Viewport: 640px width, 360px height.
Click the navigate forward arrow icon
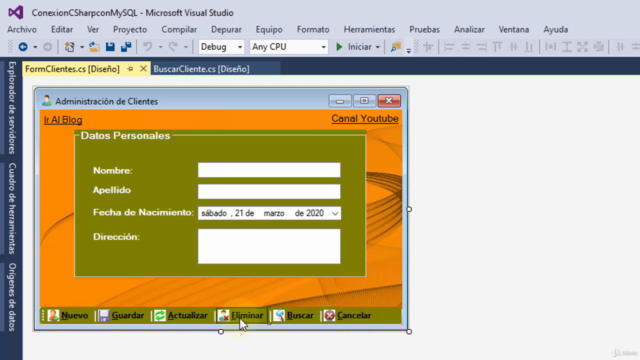(x=47, y=47)
